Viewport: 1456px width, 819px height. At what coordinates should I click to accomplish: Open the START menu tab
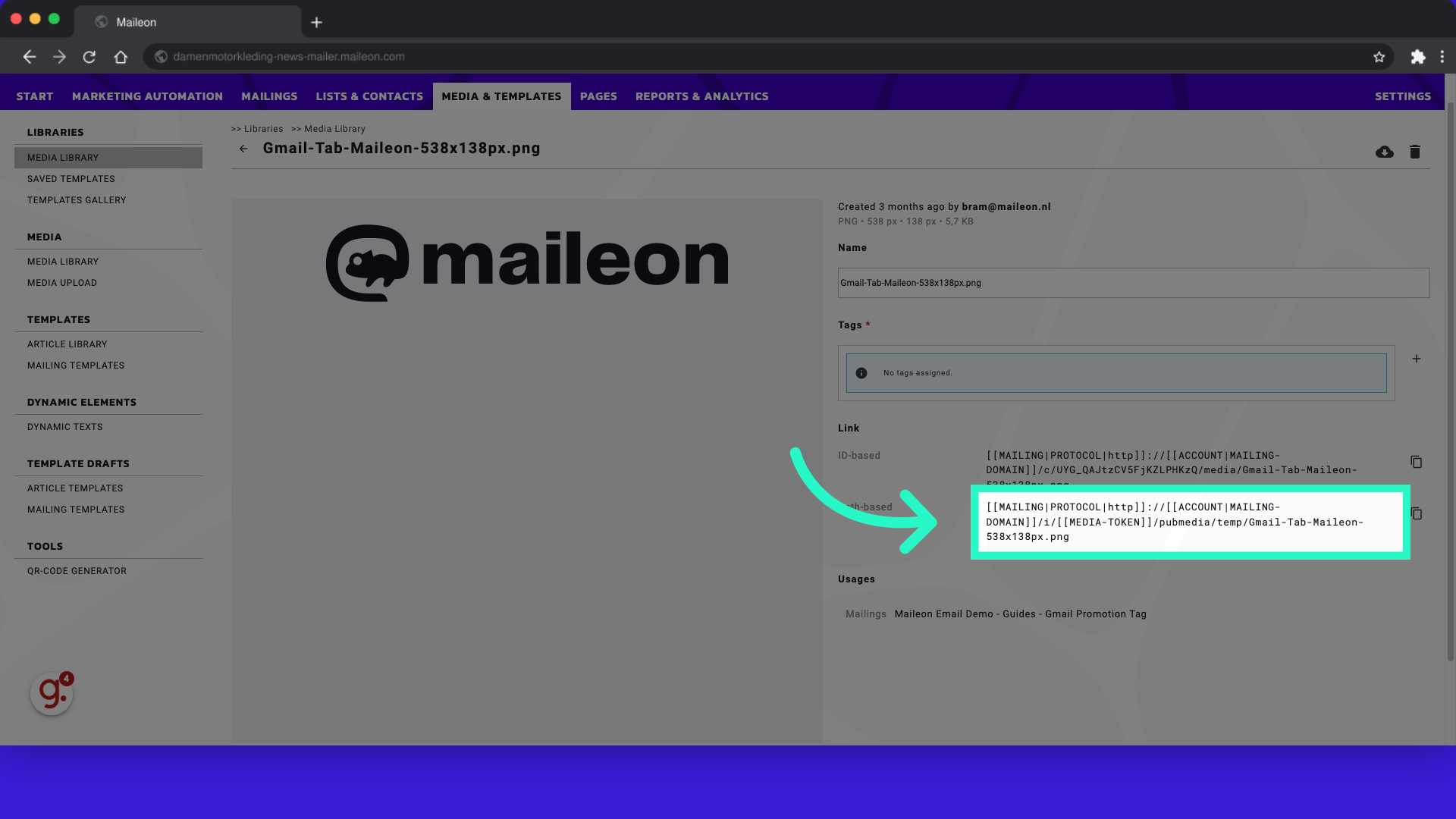pyautogui.click(x=35, y=96)
